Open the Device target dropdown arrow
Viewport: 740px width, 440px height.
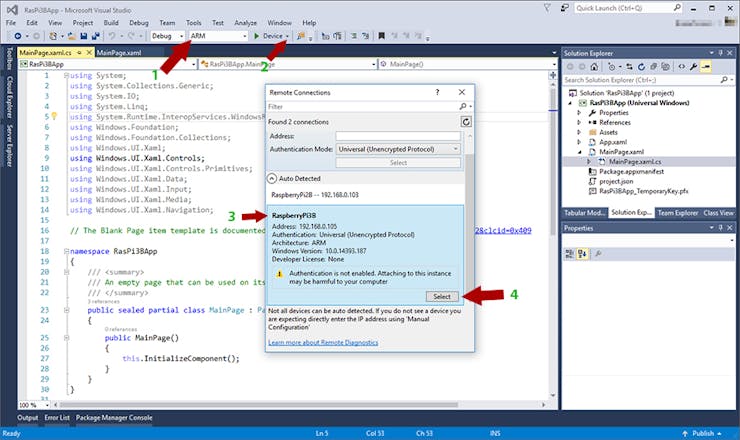[x=287, y=36]
